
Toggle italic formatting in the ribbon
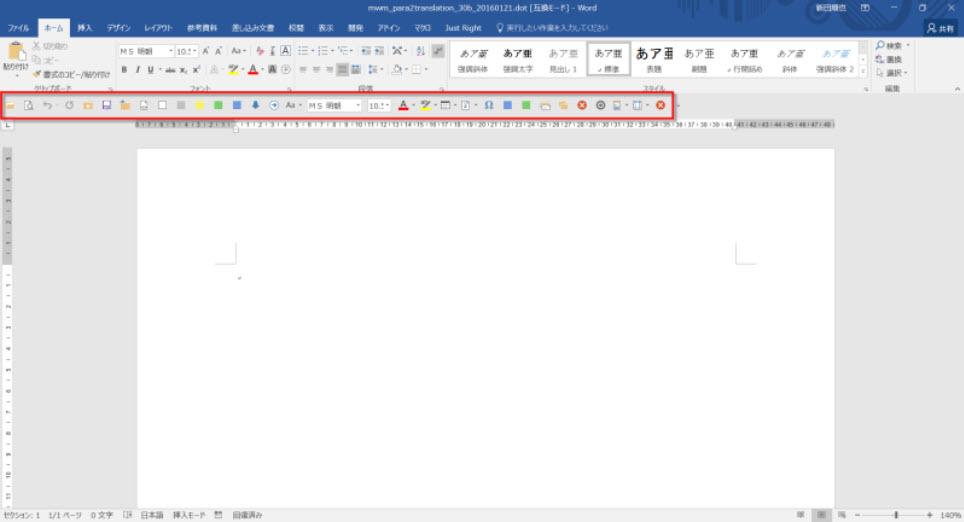(x=137, y=70)
